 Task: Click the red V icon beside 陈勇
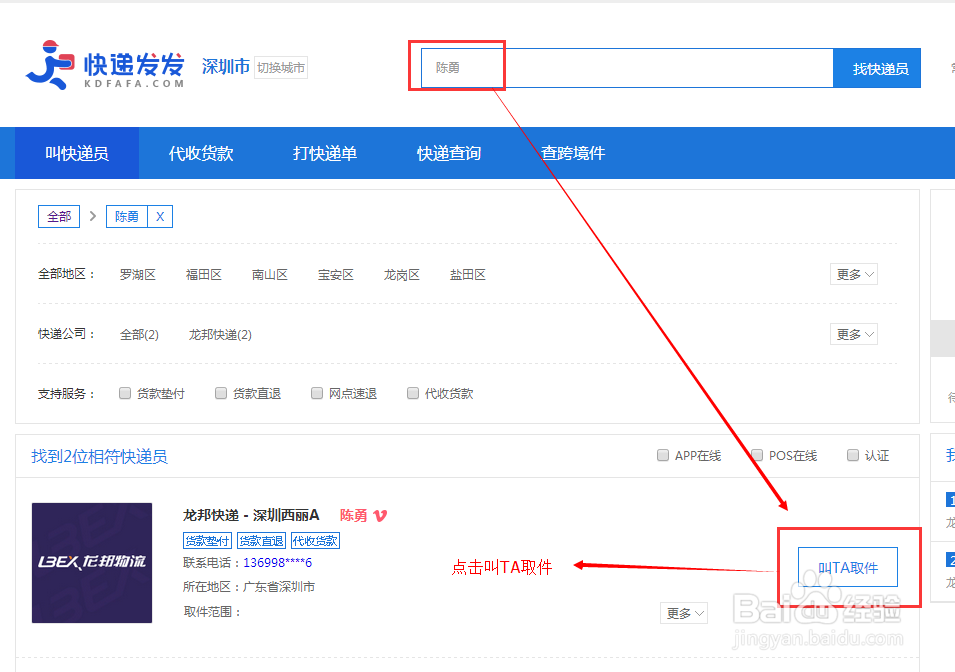coord(378,516)
